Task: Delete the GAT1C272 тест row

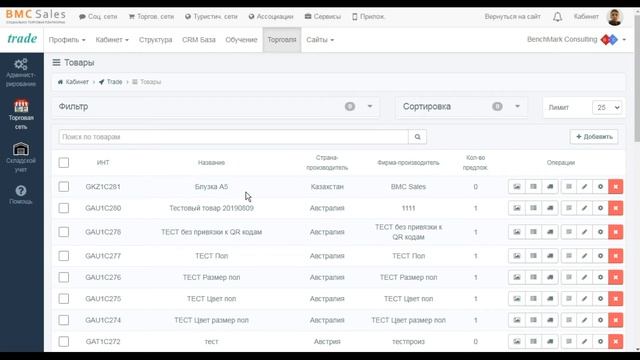Action: tap(616, 342)
